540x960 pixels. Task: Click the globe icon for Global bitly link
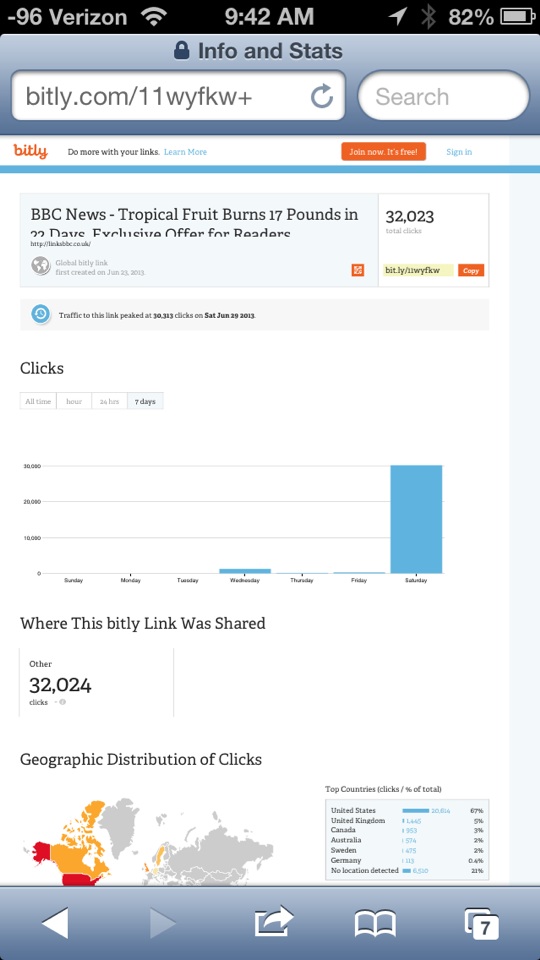[41, 266]
